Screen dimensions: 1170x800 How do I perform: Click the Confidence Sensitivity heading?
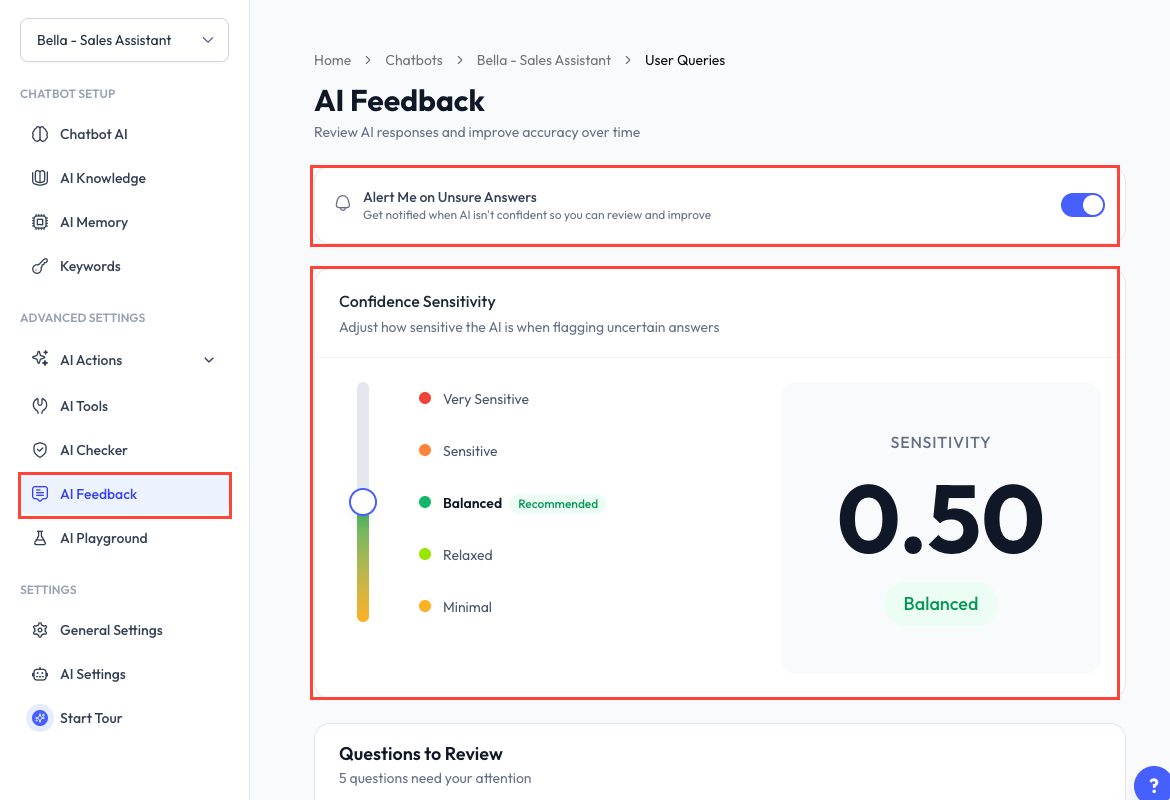(x=417, y=301)
